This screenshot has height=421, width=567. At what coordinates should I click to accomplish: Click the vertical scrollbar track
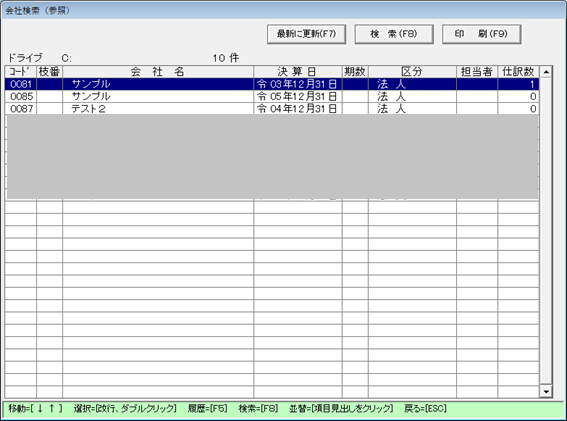click(x=546, y=231)
